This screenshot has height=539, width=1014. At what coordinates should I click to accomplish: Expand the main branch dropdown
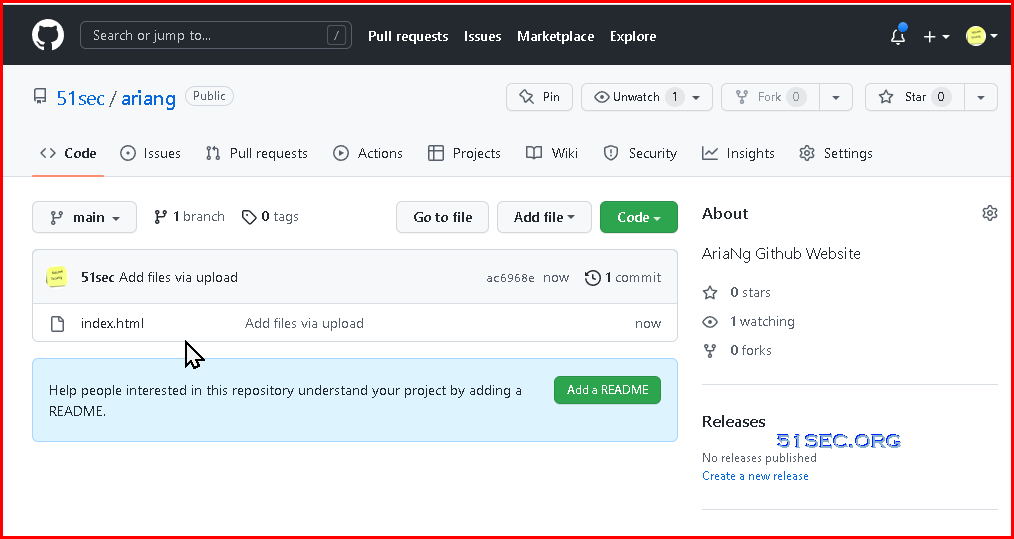85,217
